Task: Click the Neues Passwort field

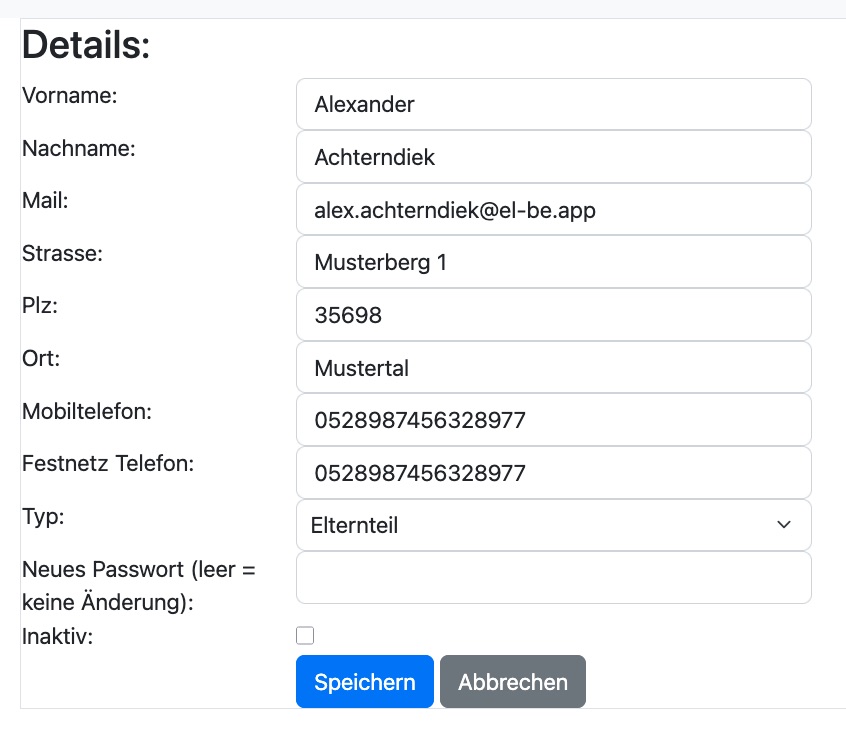Action: (553, 577)
